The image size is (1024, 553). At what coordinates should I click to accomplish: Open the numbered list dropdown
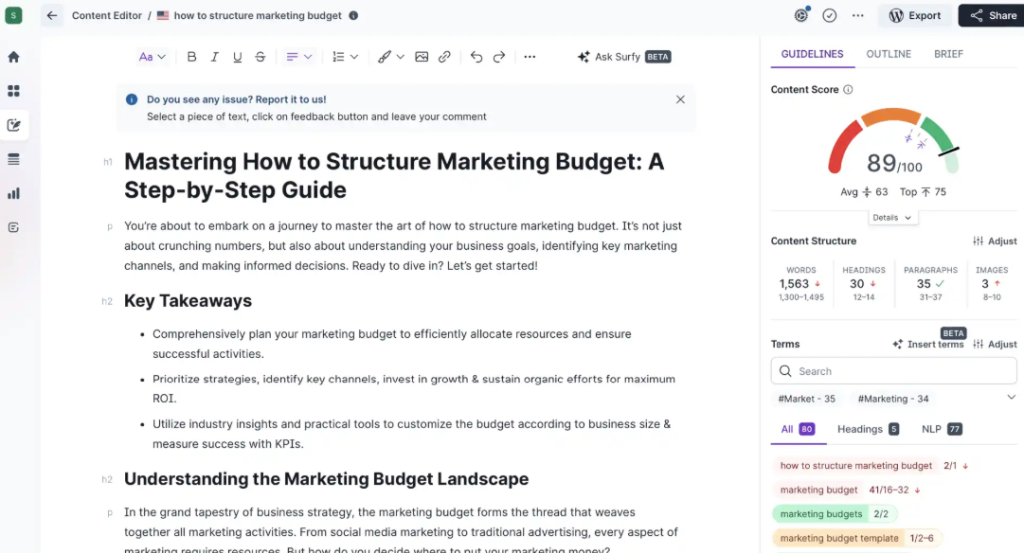click(x=345, y=57)
